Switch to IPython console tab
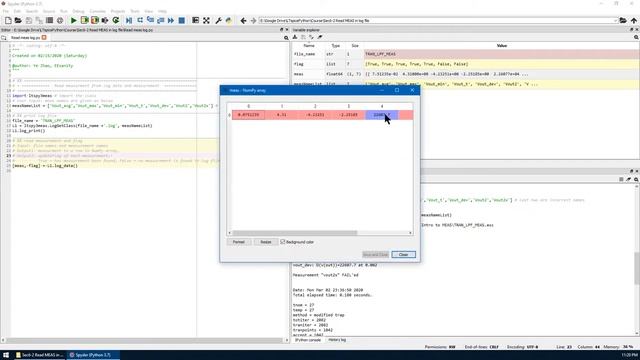640x360 pixels. (308, 340)
